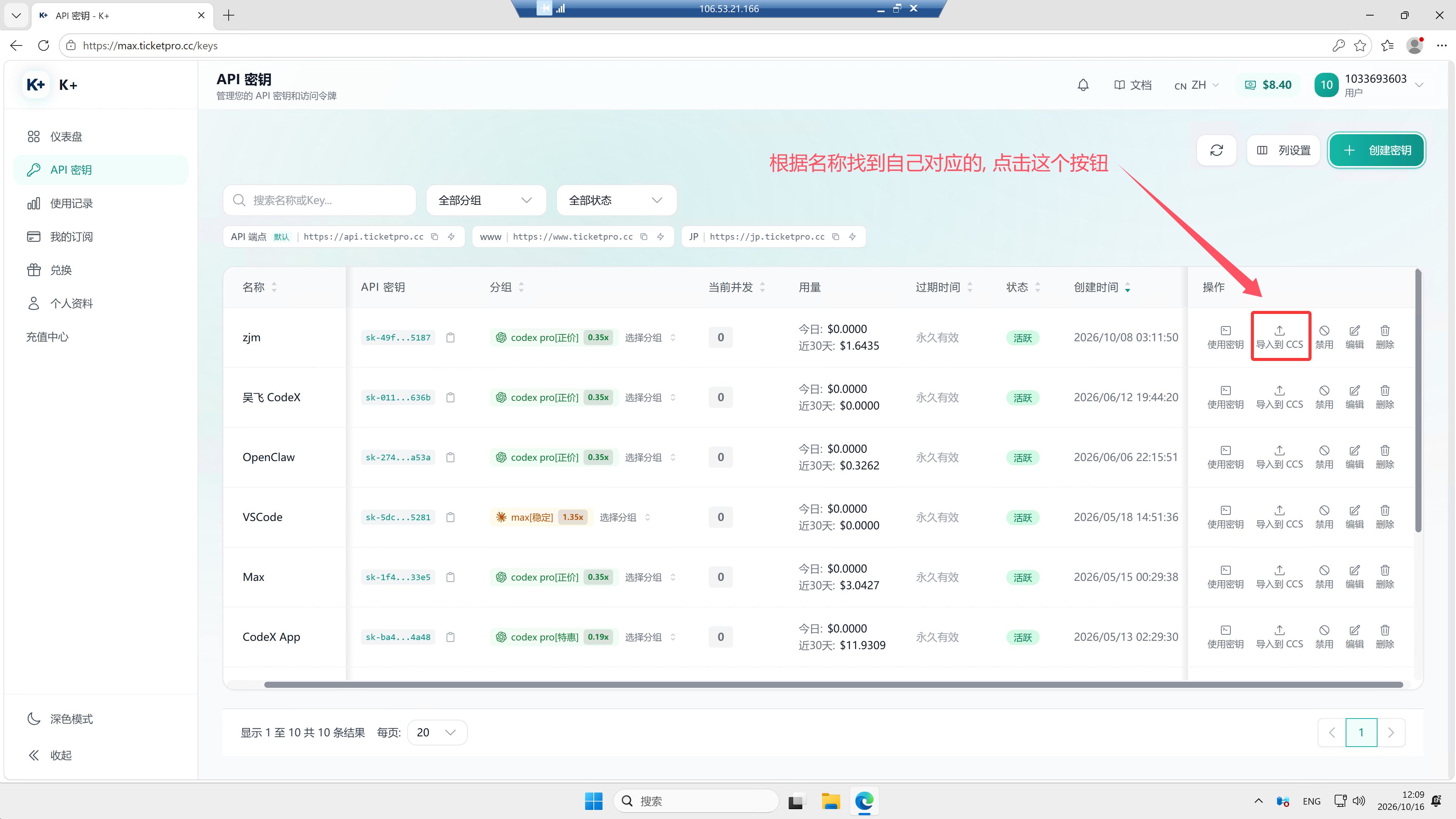
Task: Click the $8.40 balance badge
Action: coord(1268,85)
